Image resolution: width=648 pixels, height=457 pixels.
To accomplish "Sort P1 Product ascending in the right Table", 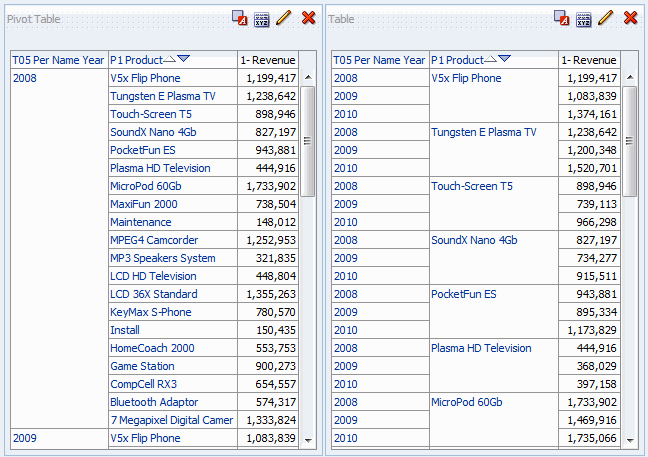I will tap(490, 60).
